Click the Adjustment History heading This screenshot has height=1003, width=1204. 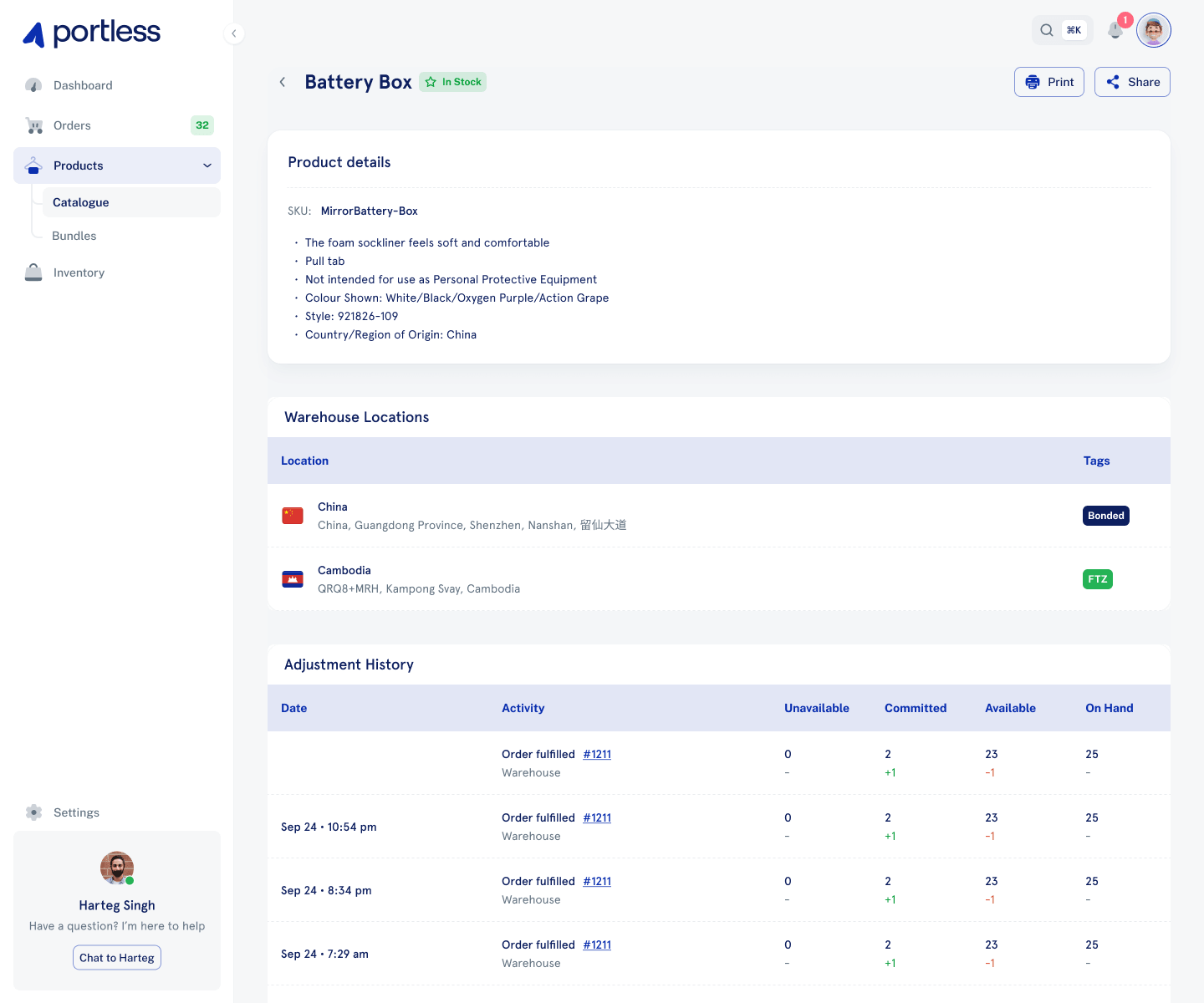pos(349,664)
